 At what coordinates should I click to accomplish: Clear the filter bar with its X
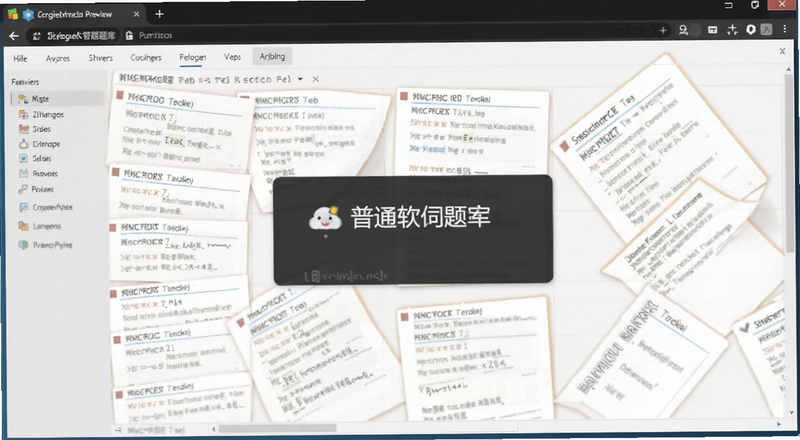316,79
